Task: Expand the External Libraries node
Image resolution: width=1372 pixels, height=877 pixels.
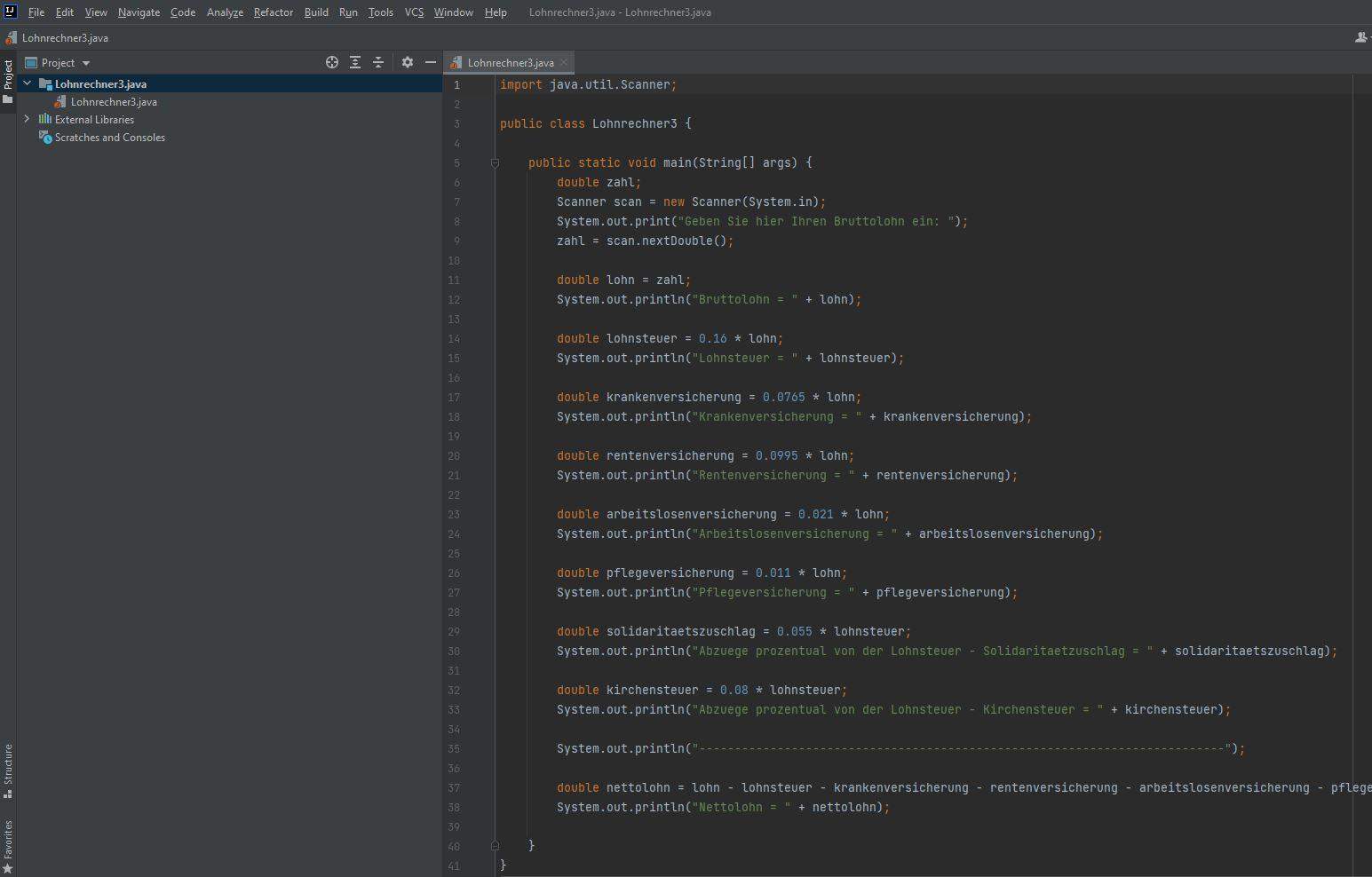Action: 27,119
